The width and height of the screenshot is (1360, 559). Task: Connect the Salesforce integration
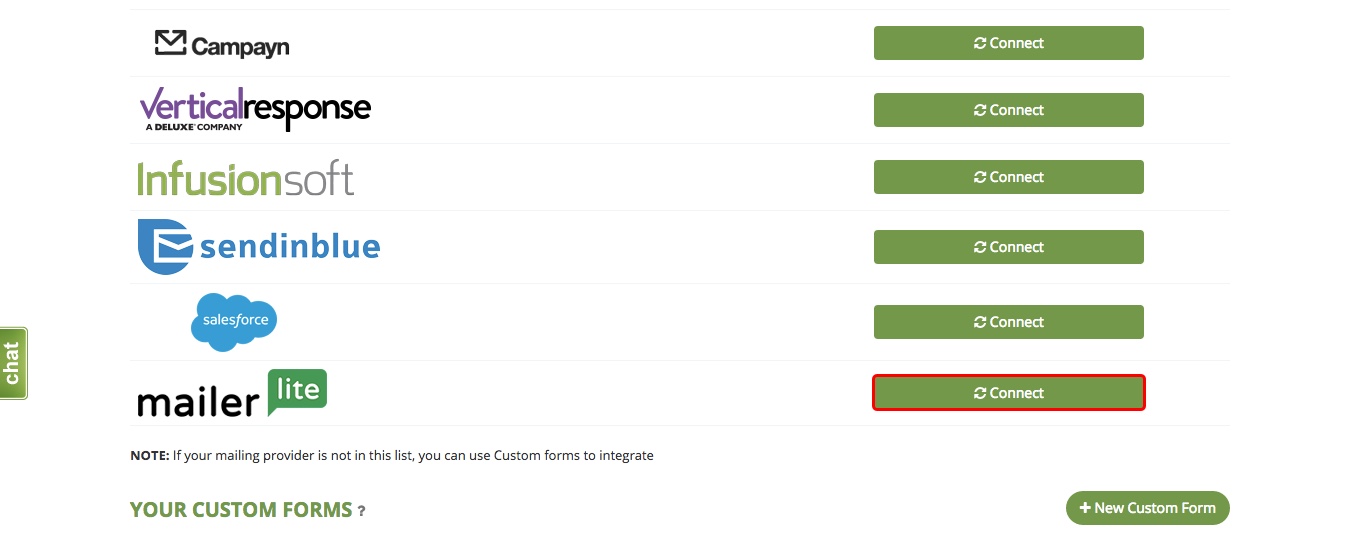(1008, 322)
